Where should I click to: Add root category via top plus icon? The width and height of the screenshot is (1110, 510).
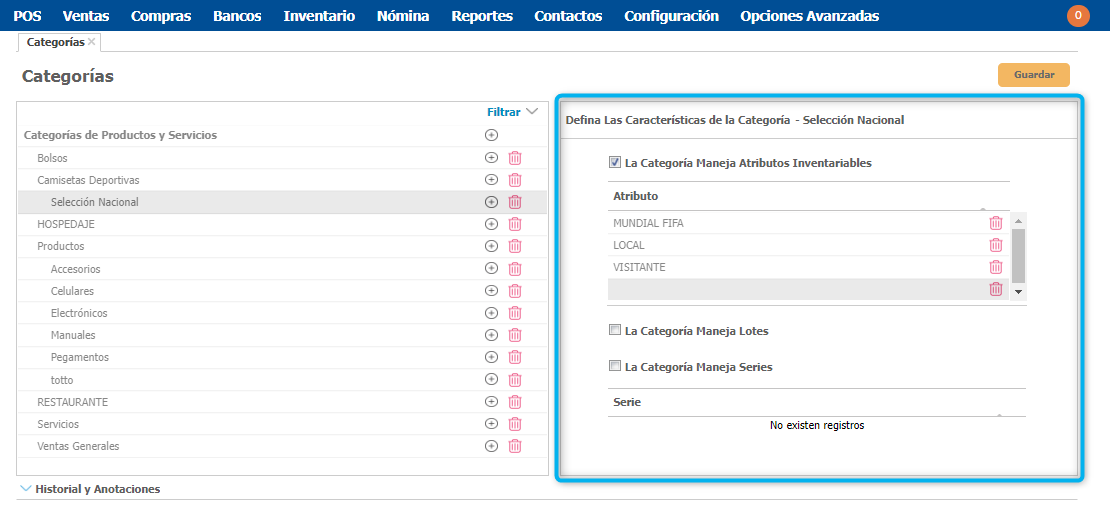(x=491, y=135)
